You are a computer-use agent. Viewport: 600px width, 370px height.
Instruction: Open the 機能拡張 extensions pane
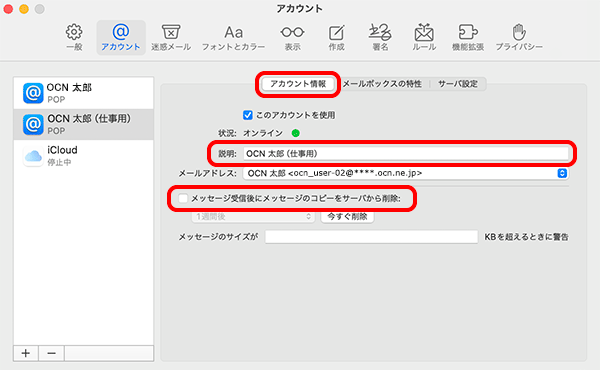pyautogui.click(x=468, y=37)
